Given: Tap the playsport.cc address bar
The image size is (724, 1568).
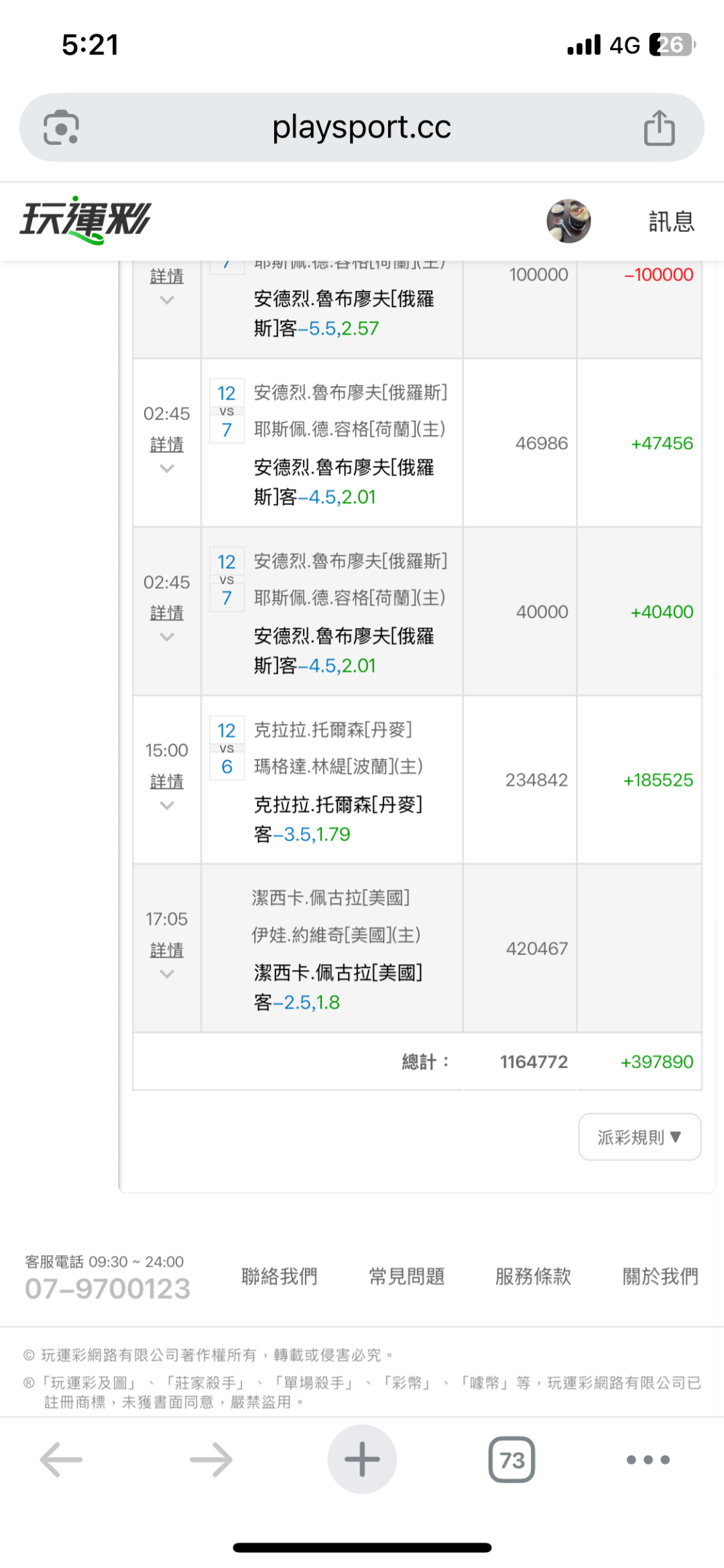Looking at the screenshot, I should (x=361, y=127).
